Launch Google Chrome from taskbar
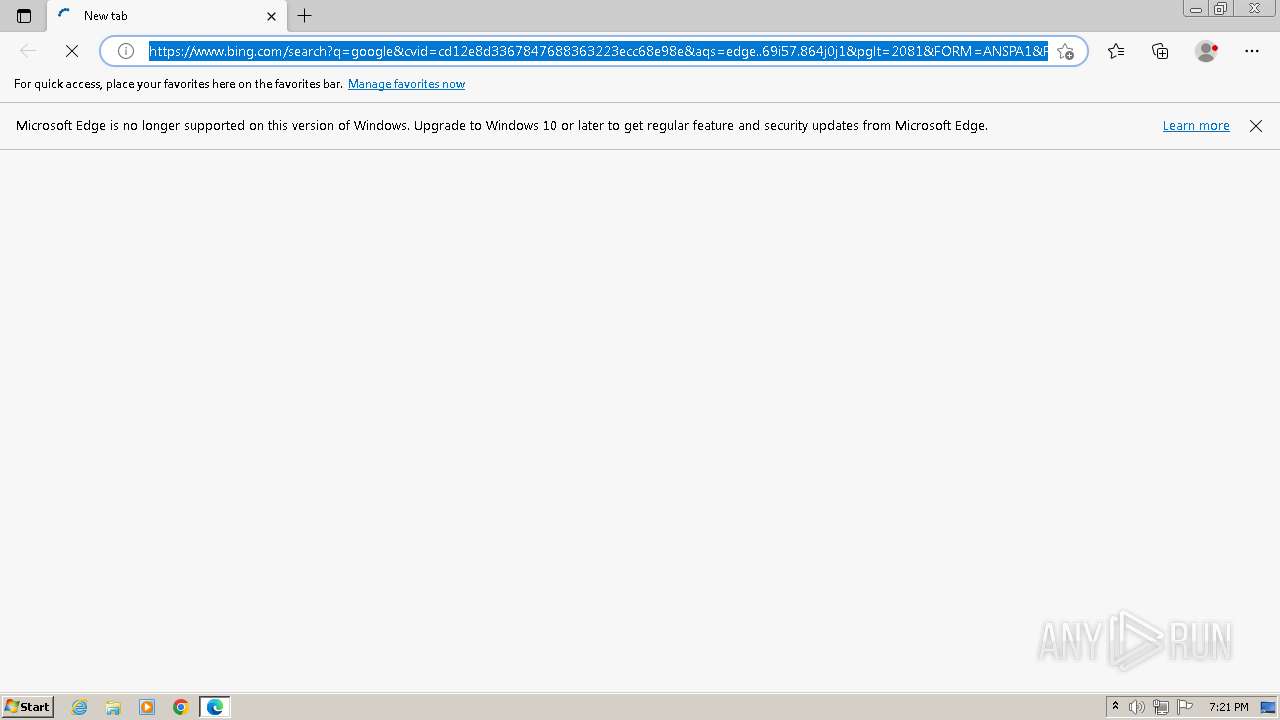The height and width of the screenshot is (720, 1280). (181, 707)
